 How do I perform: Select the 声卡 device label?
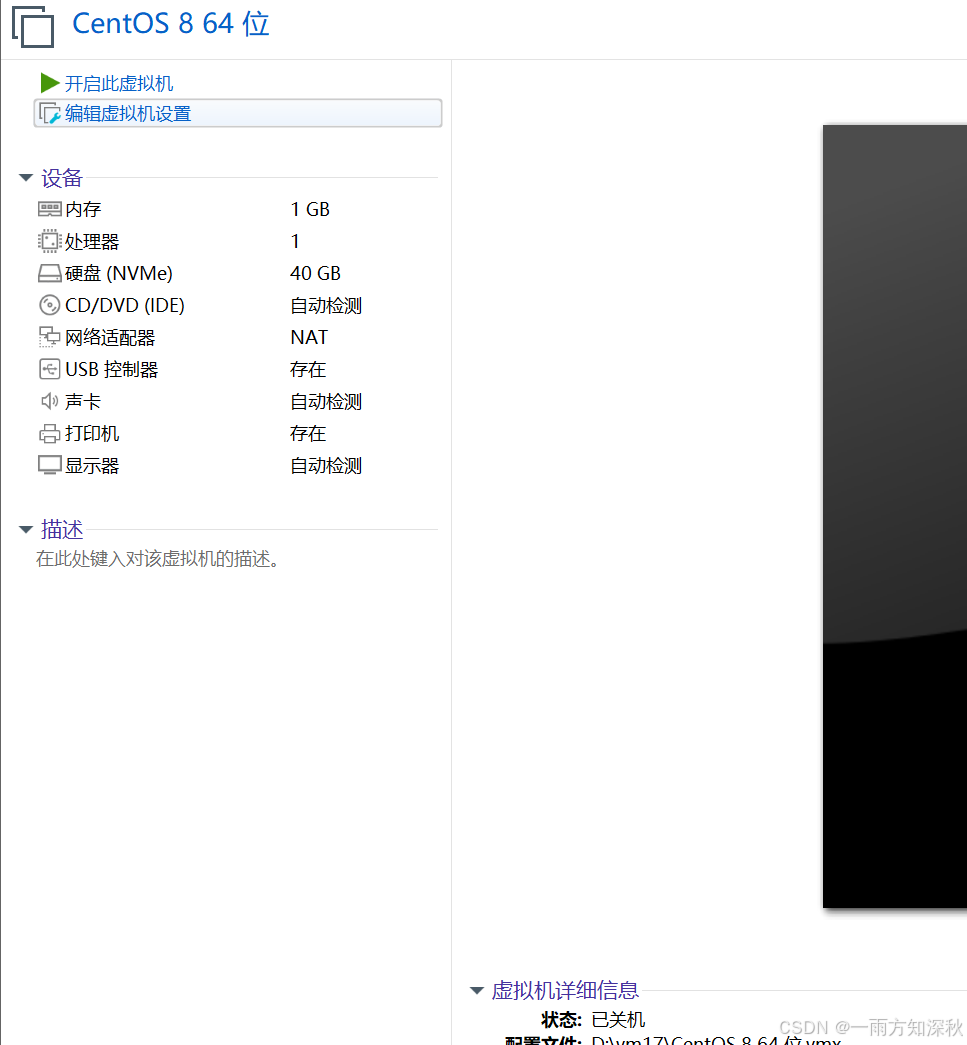click(83, 401)
